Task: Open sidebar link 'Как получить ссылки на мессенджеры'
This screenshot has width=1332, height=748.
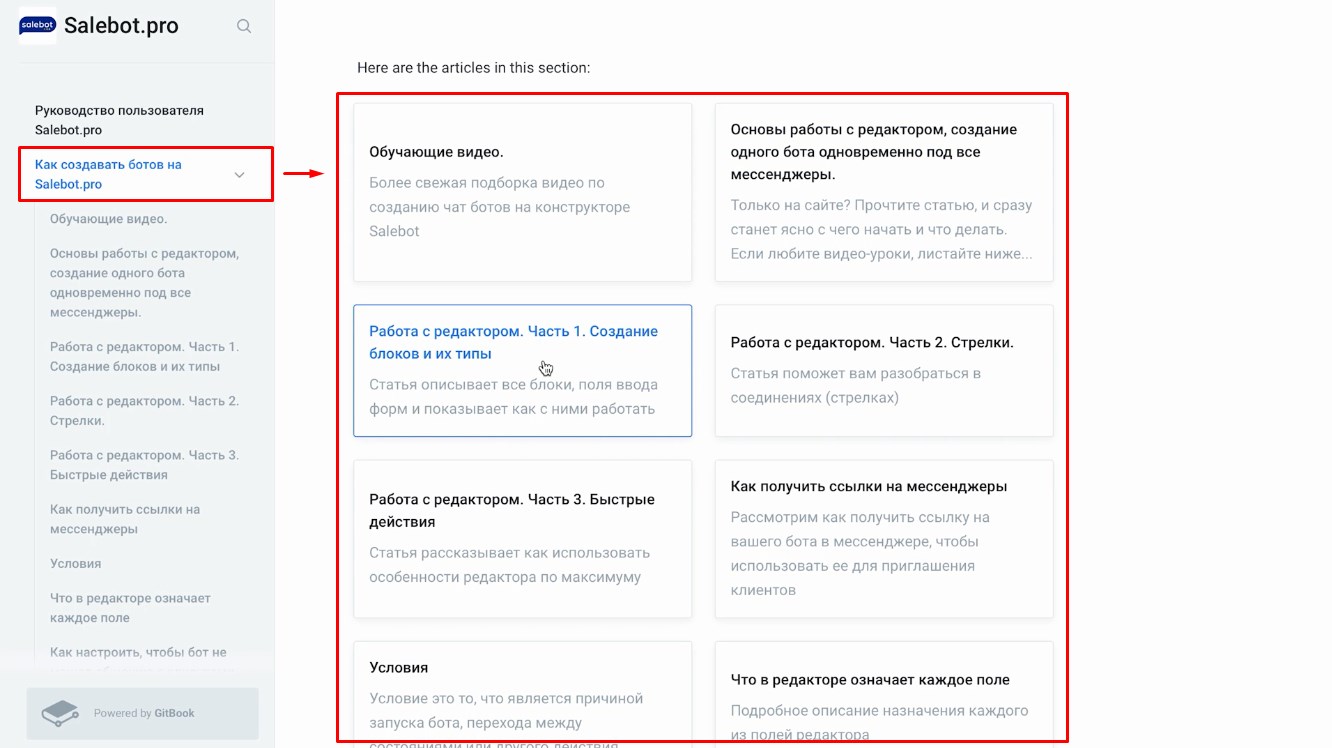Action: (x=125, y=519)
